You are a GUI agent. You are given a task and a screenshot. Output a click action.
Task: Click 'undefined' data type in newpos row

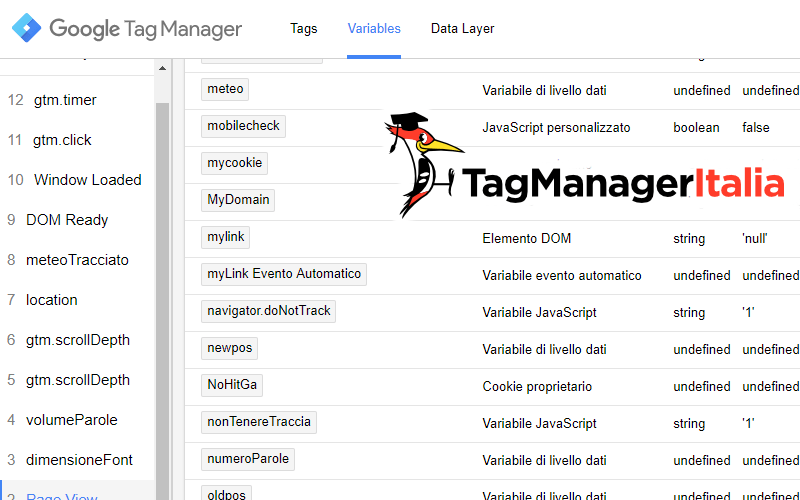point(702,349)
